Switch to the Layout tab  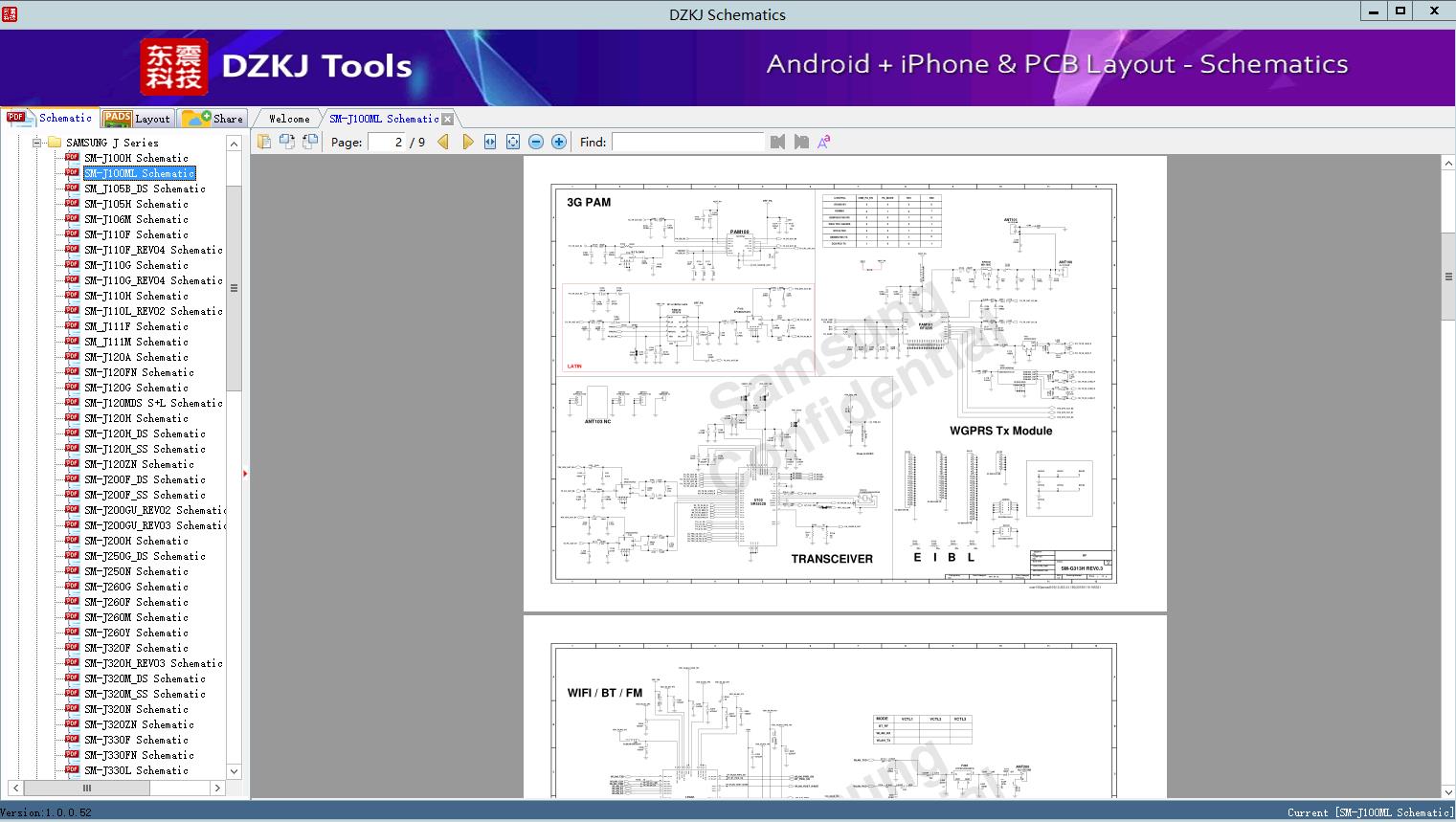click(137, 119)
